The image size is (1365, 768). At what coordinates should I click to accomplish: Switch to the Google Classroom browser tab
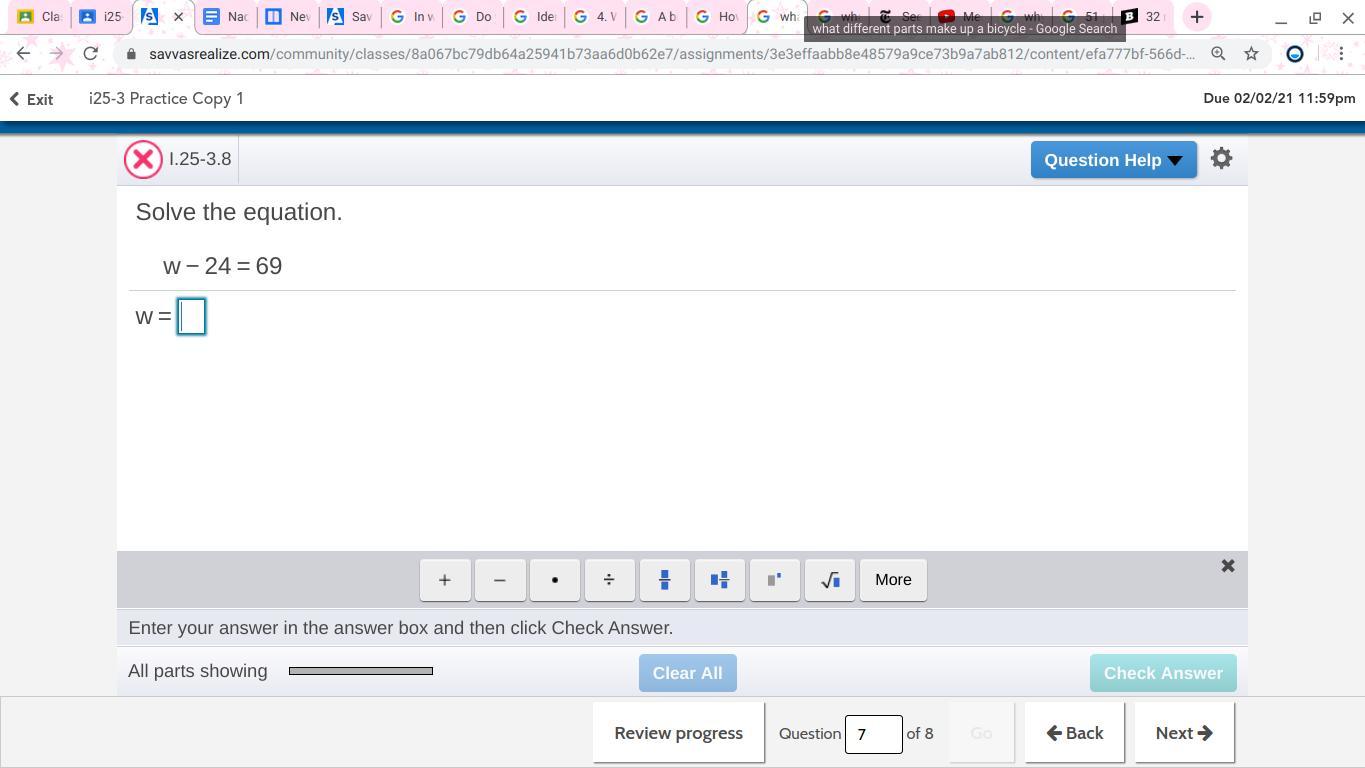38,17
